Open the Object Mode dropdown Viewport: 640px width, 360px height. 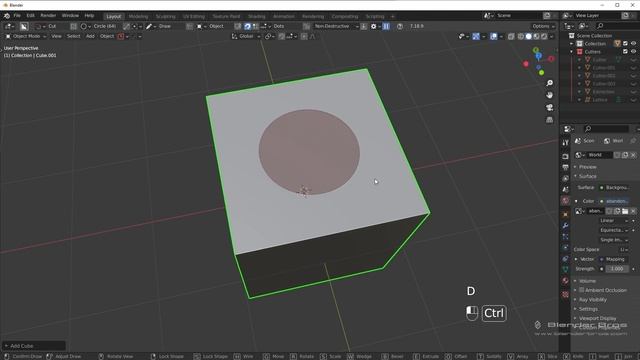click(x=25, y=36)
